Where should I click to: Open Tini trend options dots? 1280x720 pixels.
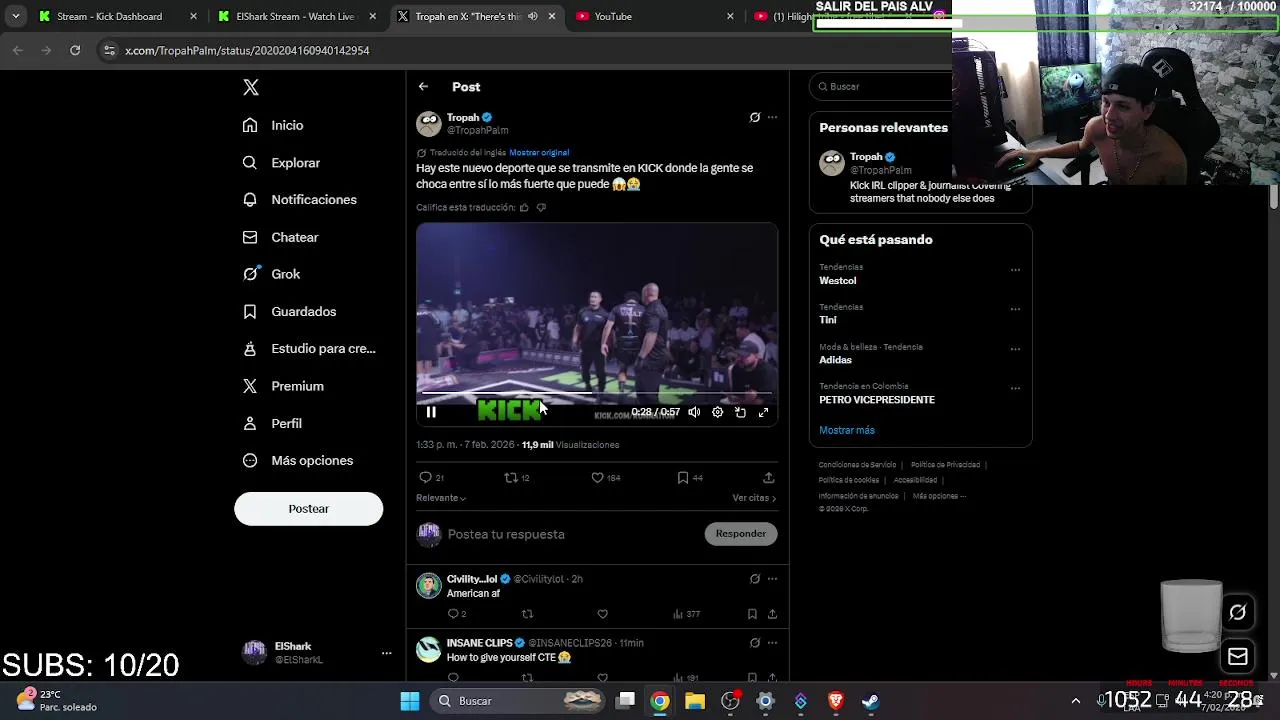pos(1015,309)
